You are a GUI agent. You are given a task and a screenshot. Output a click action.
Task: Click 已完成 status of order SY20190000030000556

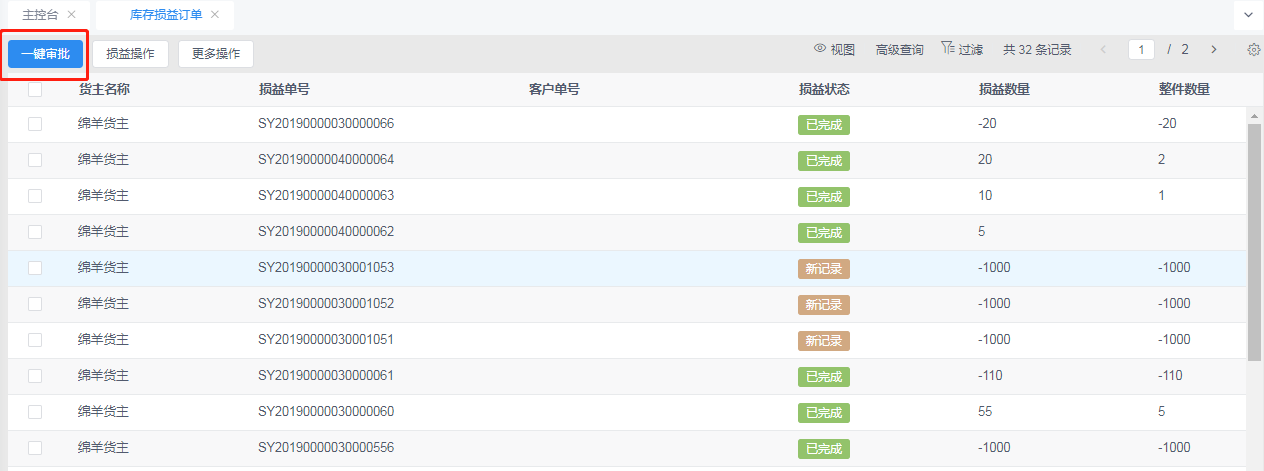point(824,449)
